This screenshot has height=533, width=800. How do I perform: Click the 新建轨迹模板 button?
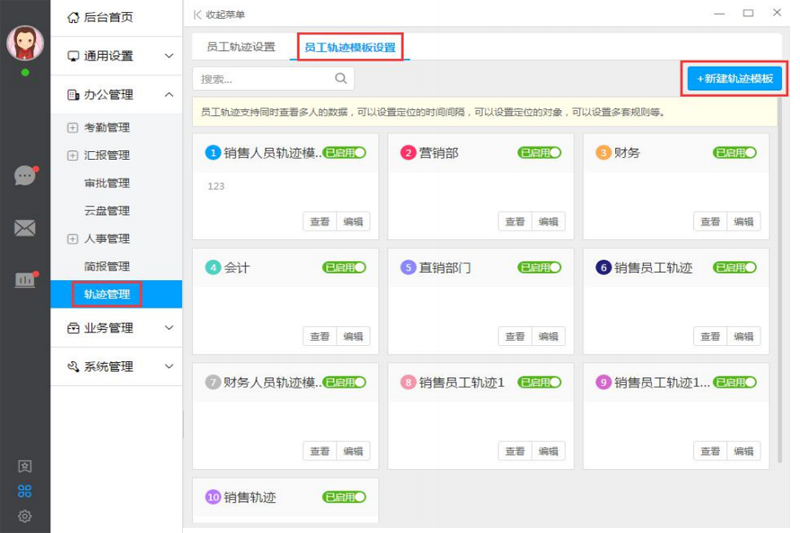pyautogui.click(x=735, y=79)
